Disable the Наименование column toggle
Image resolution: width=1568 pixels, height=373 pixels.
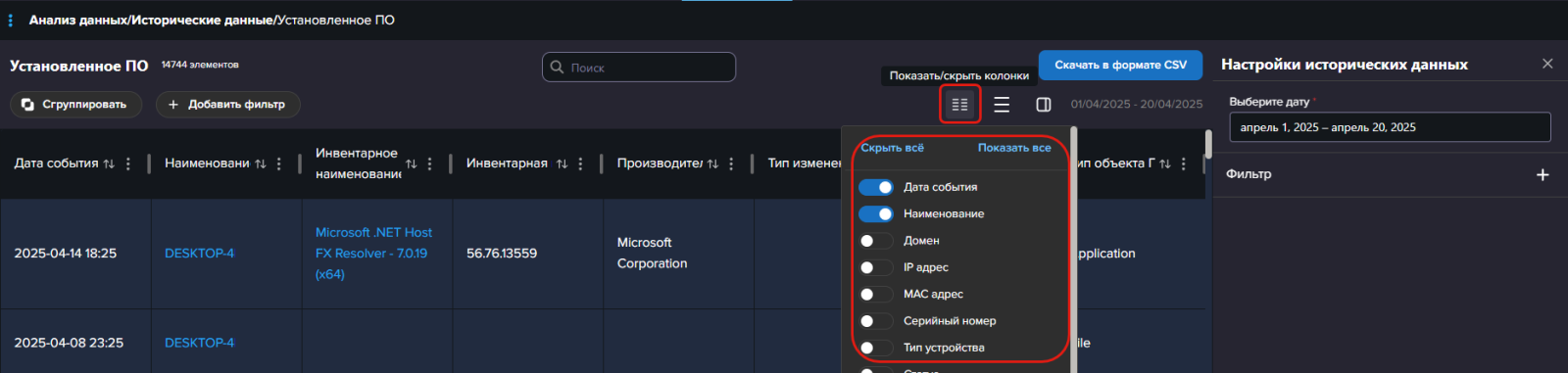[876, 213]
